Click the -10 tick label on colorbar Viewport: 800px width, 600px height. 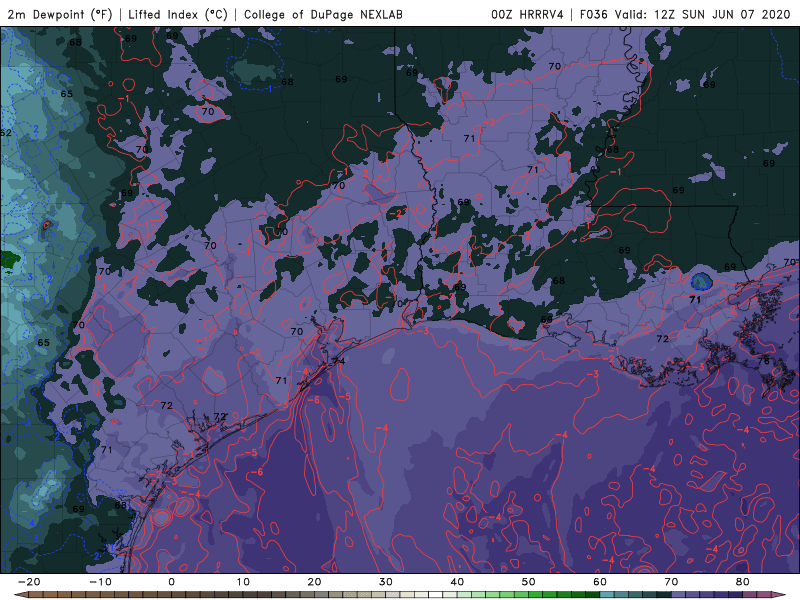pyautogui.click(x=100, y=582)
